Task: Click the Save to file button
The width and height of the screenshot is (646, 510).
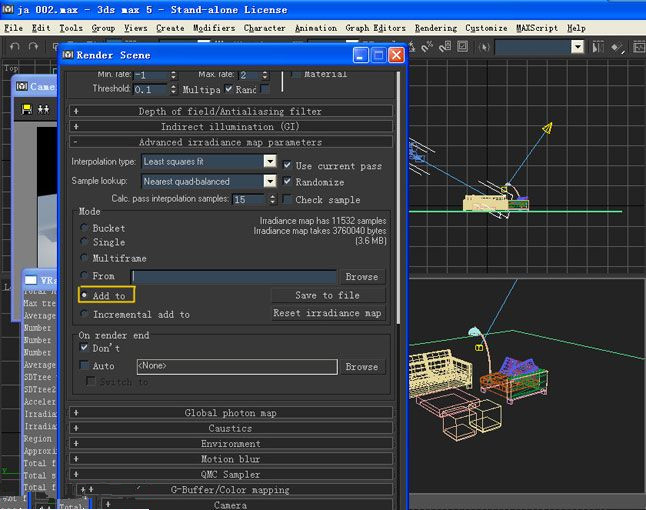Action: tap(328, 295)
